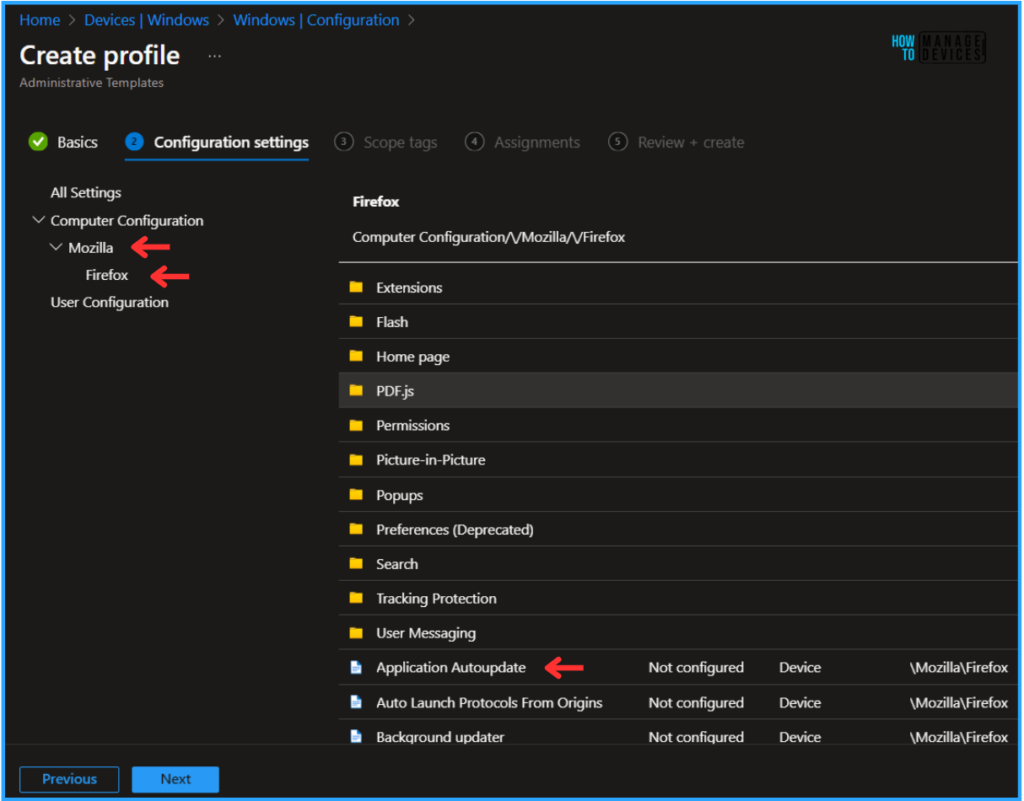Click the Background updater document icon
The image size is (1024, 801).
point(356,736)
